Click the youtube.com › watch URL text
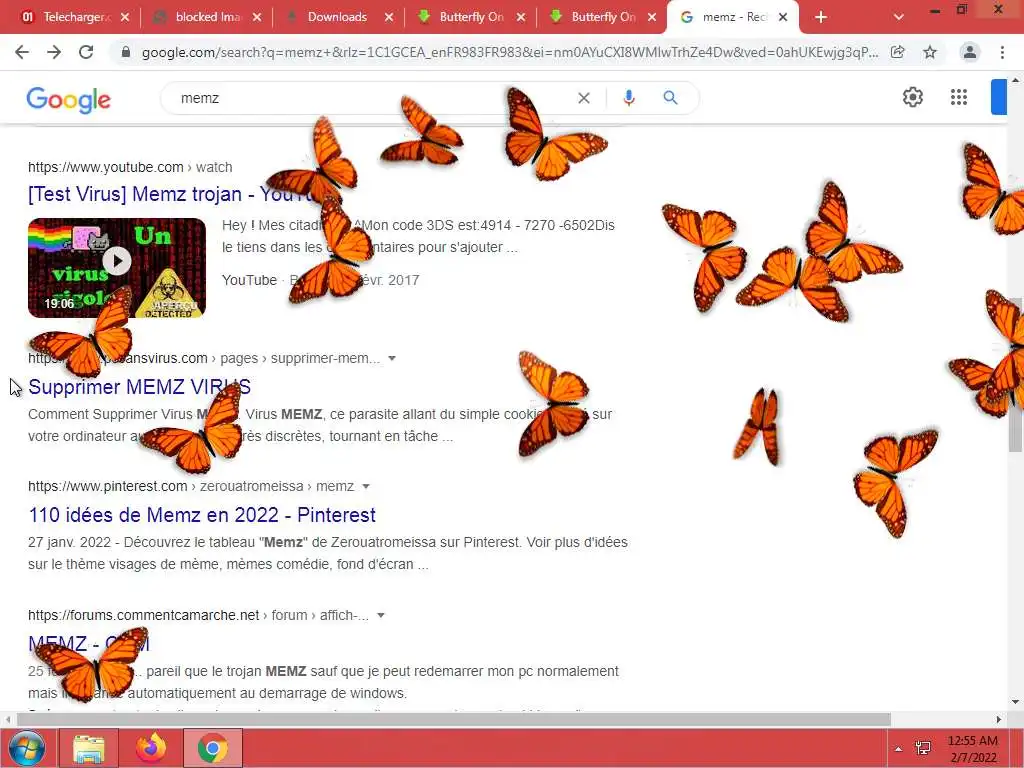The image size is (1024, 768). pyautogui.click(x=130, y=167)
